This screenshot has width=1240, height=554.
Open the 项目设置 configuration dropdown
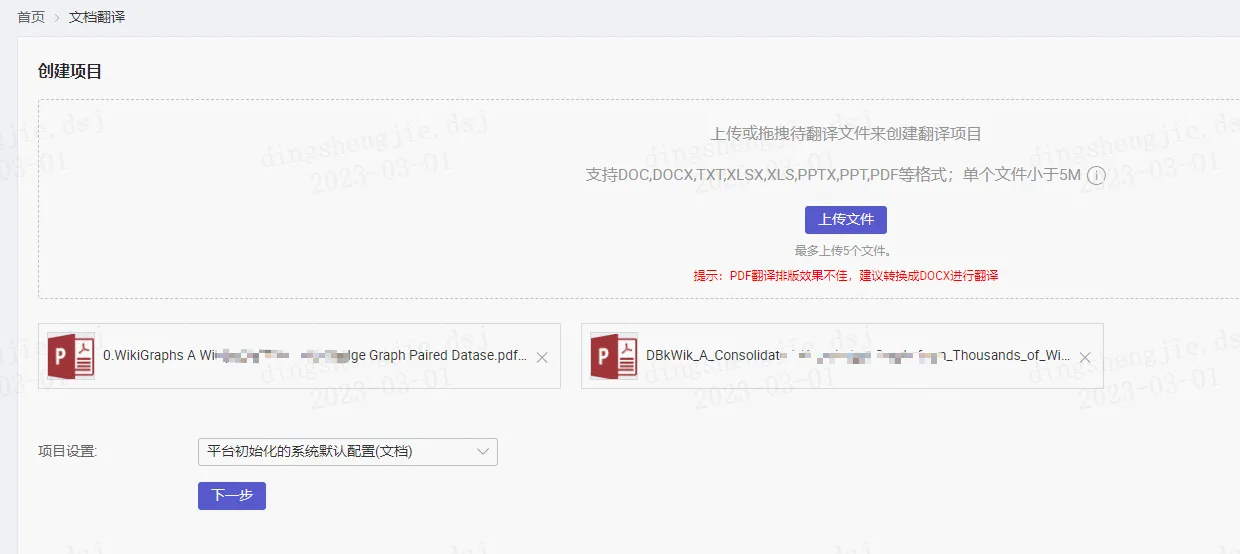348,451
